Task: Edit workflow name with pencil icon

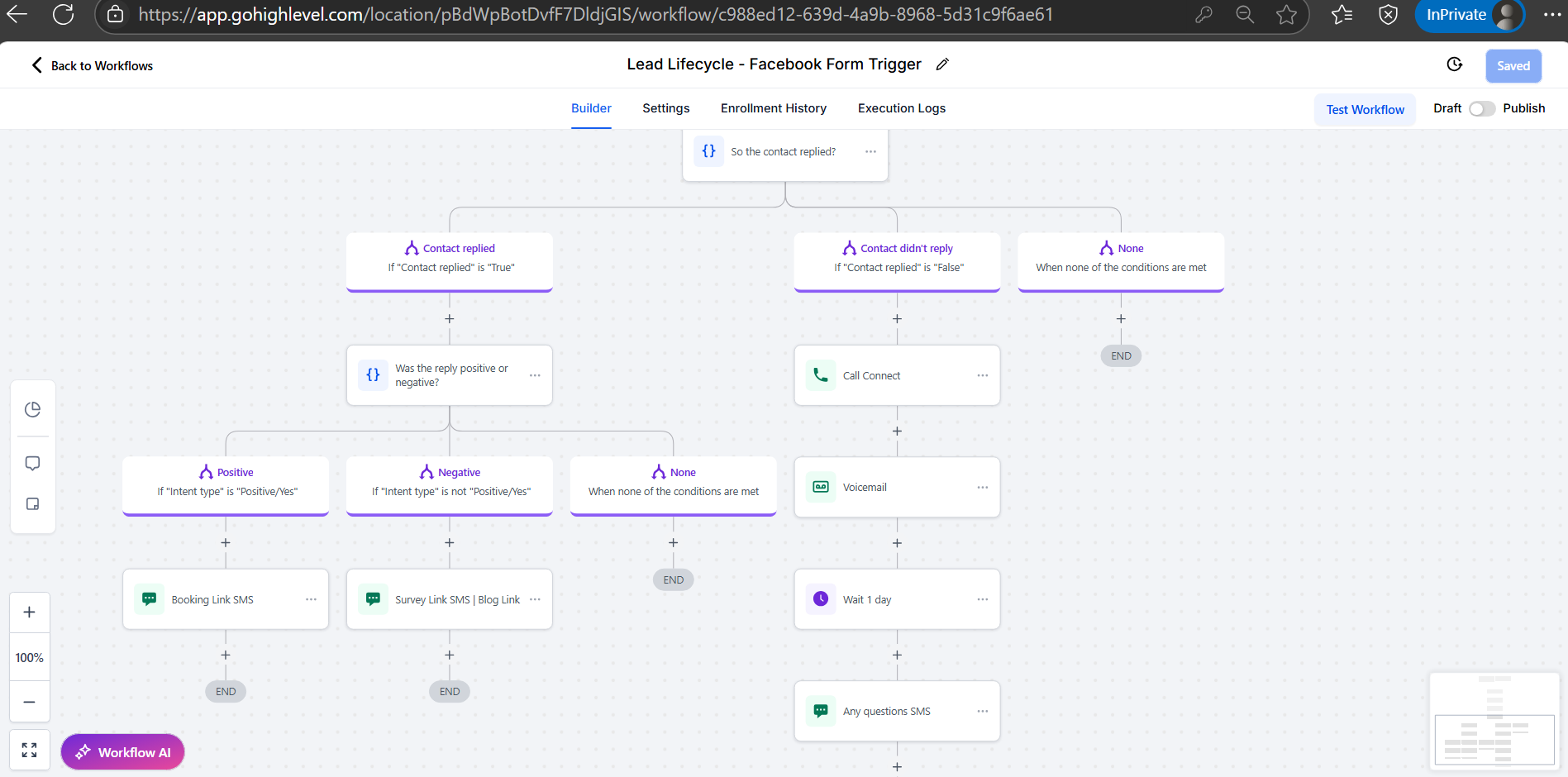Action: point(942,64)
